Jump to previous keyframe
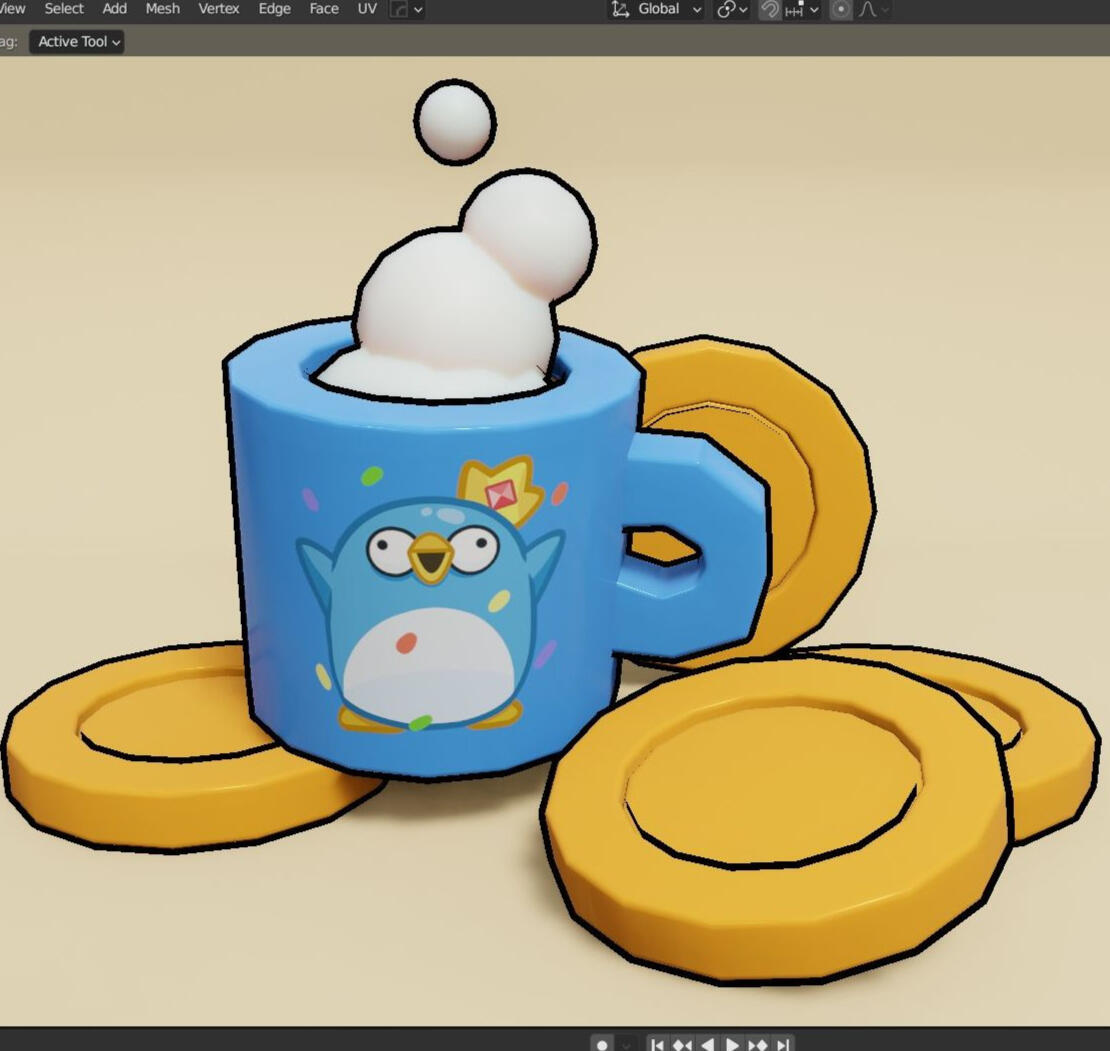 click(x=682, y=1044)
